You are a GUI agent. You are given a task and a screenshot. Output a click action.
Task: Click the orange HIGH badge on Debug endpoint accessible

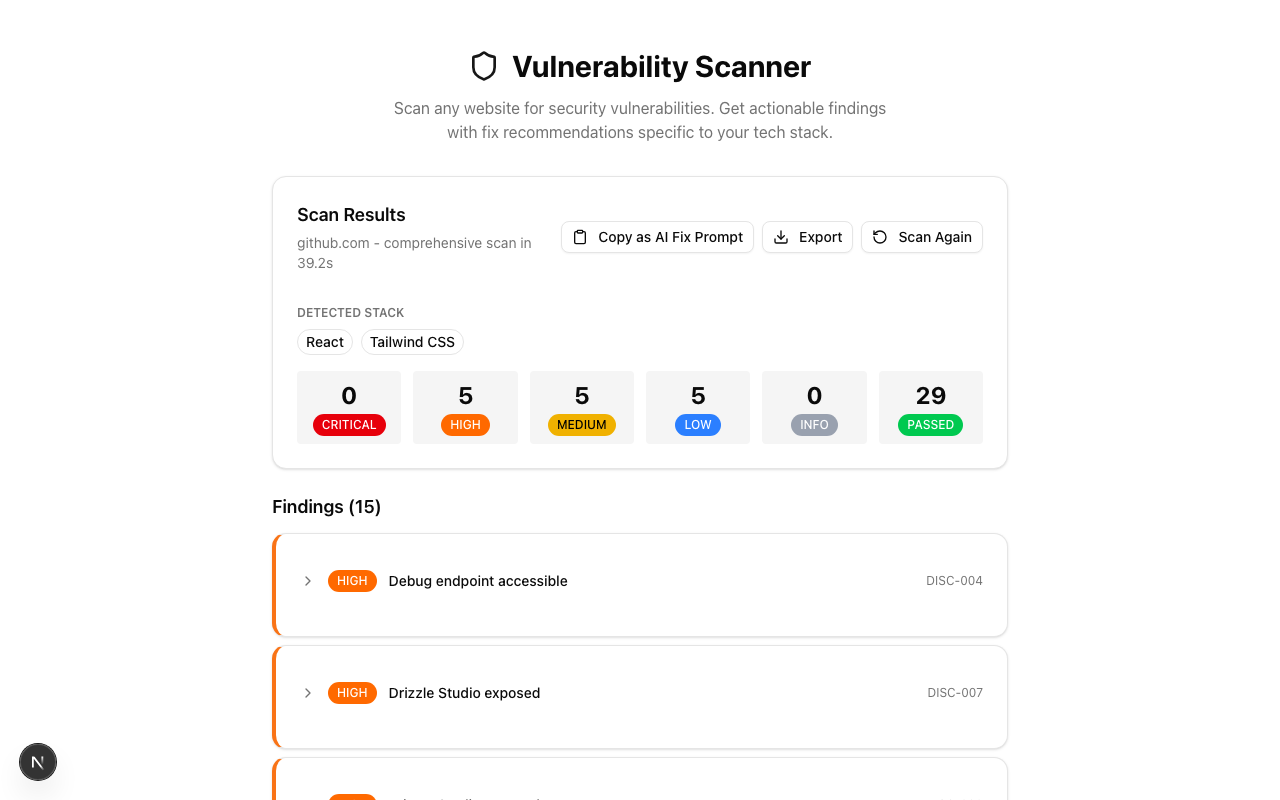pyautogui.click(x=352, y=581)
